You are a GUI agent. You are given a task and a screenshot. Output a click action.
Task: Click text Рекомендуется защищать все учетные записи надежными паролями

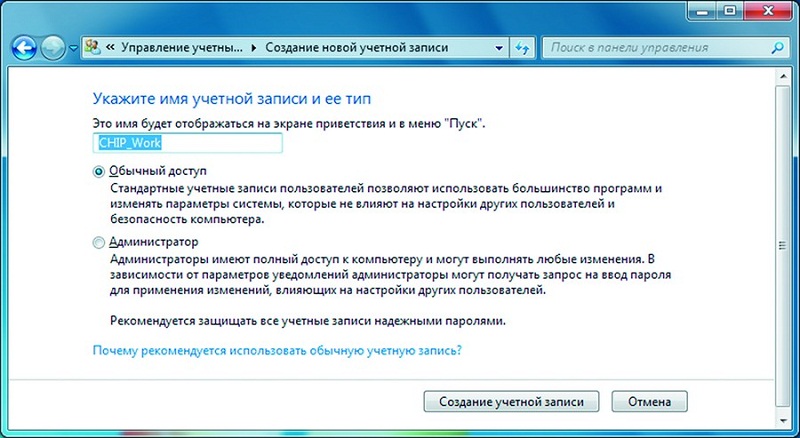tap(308, 322)
